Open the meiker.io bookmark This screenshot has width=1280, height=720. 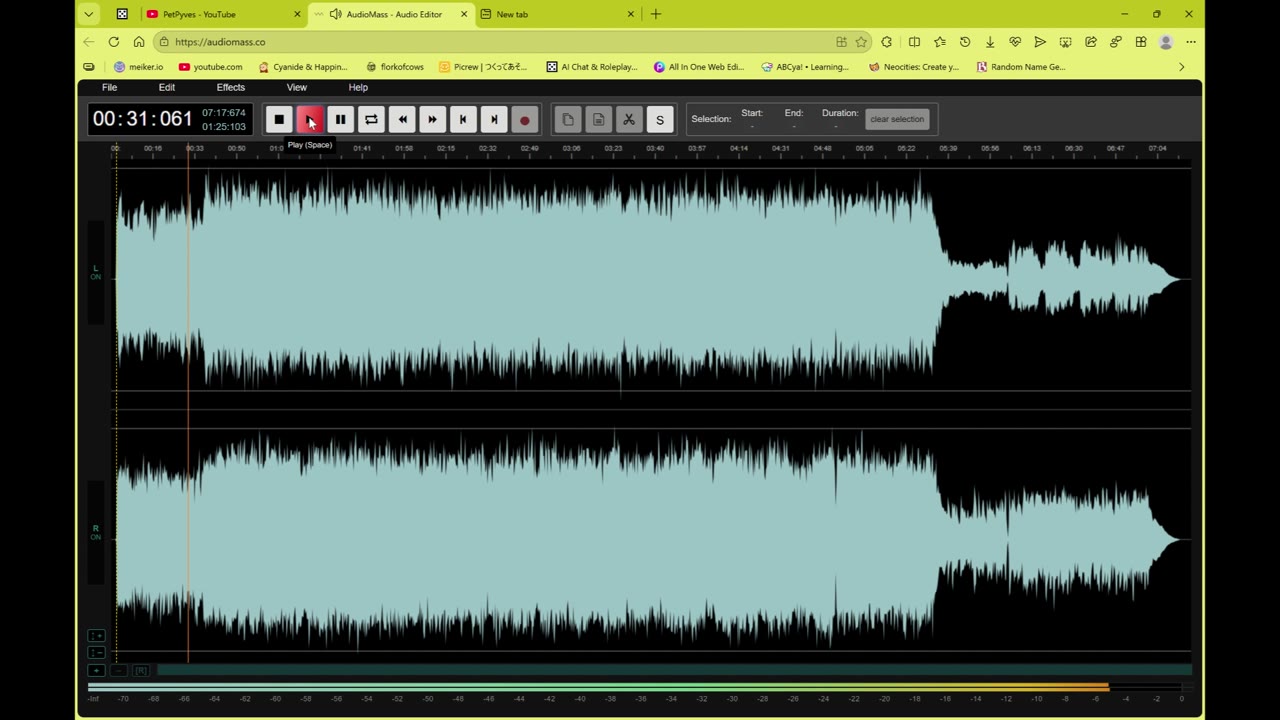tap(138, 67)
